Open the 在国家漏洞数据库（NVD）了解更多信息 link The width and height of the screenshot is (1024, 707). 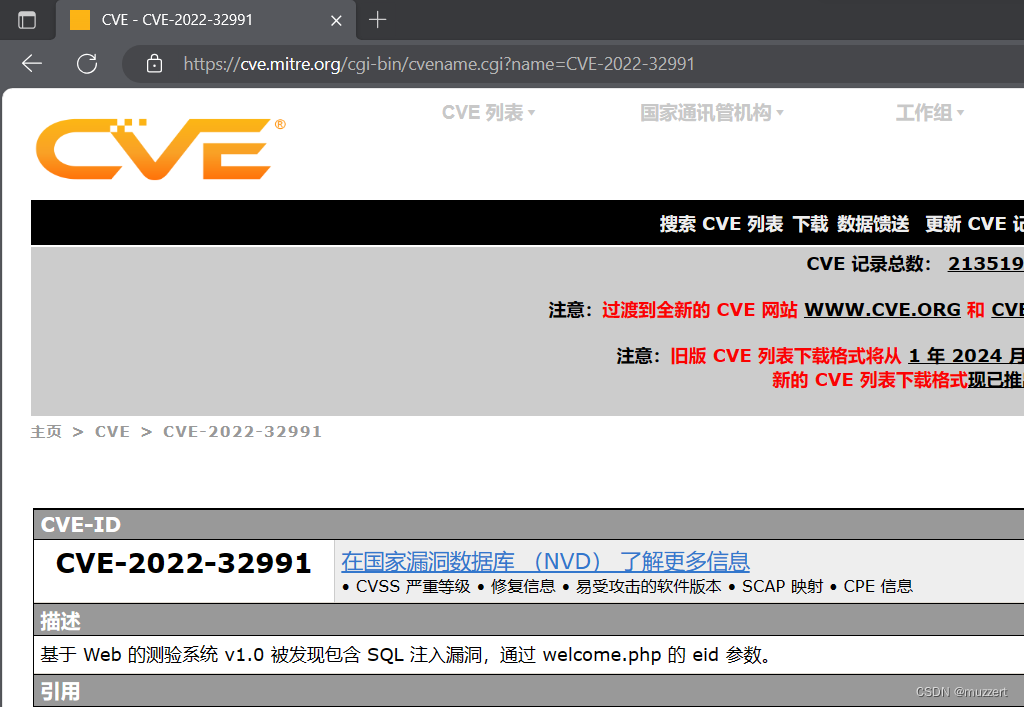click(x=545, y=562)
